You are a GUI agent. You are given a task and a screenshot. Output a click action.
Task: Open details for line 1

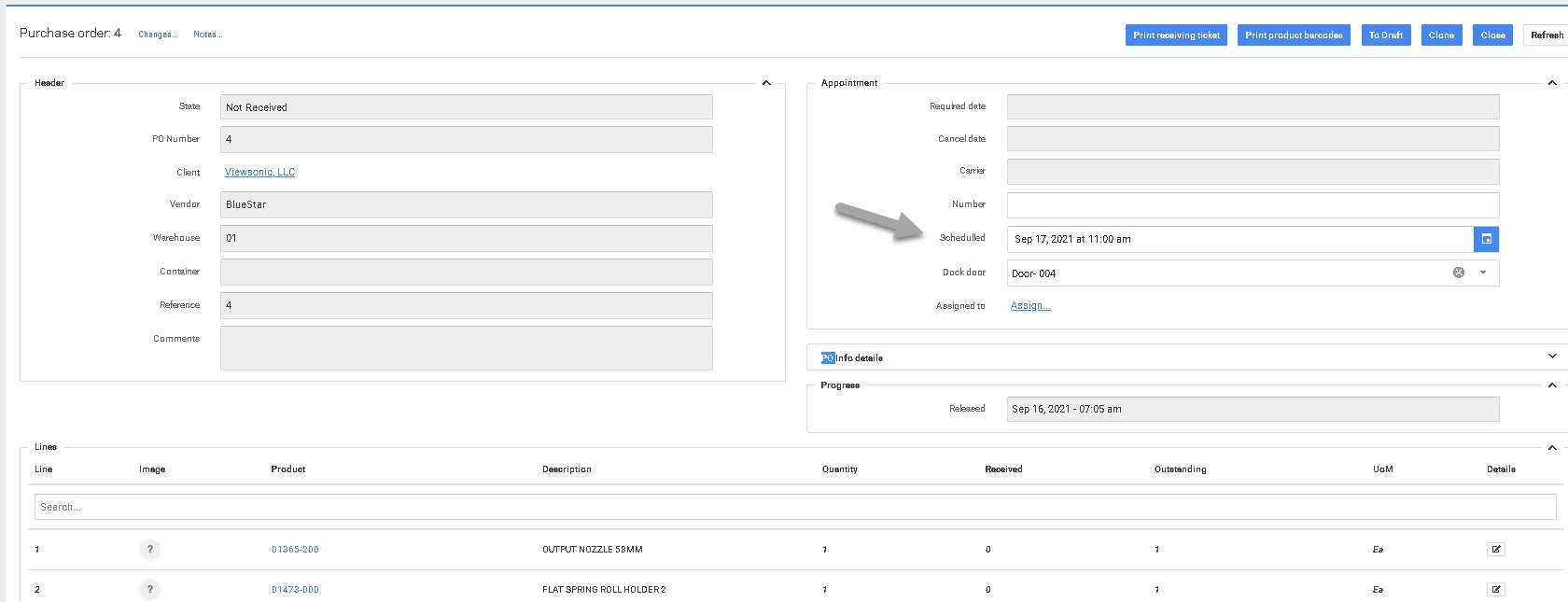click(x=1495, y=549)
